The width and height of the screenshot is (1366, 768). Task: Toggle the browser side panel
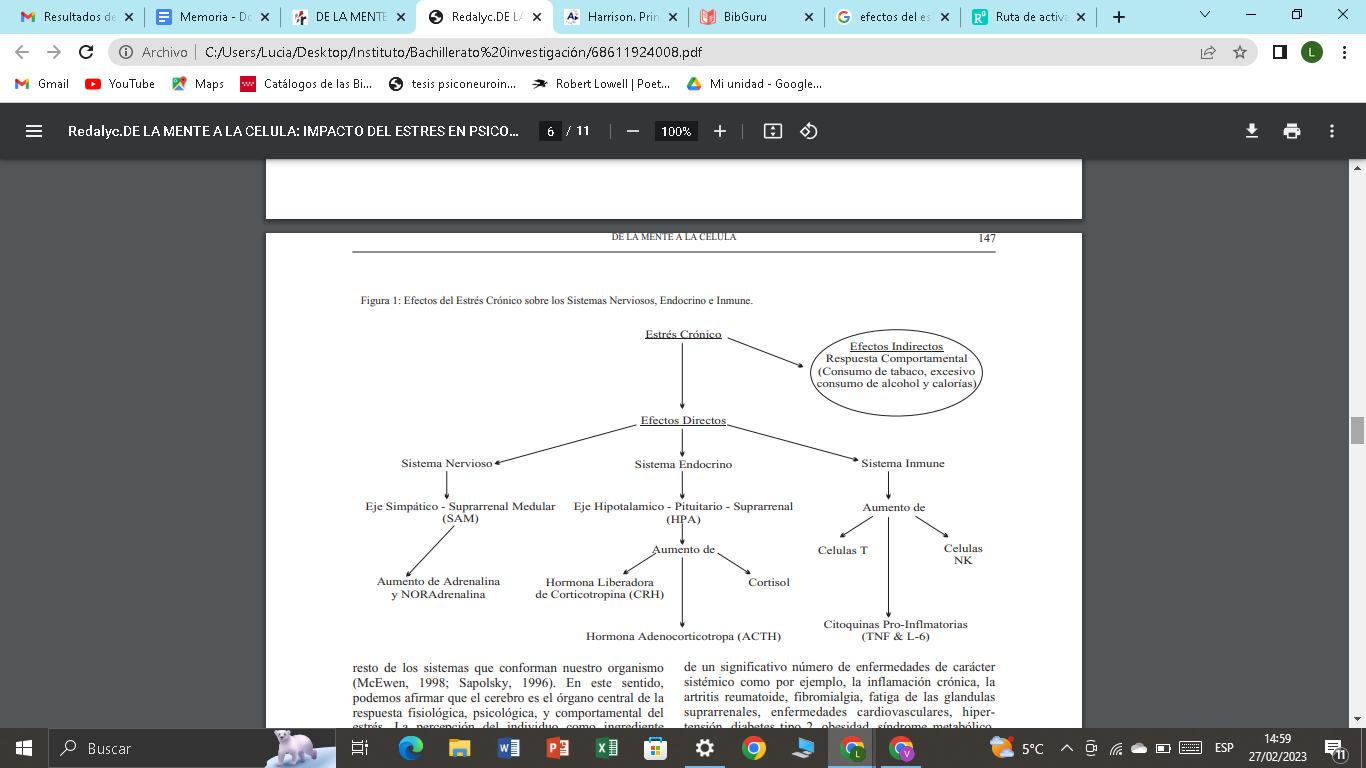1279,52
